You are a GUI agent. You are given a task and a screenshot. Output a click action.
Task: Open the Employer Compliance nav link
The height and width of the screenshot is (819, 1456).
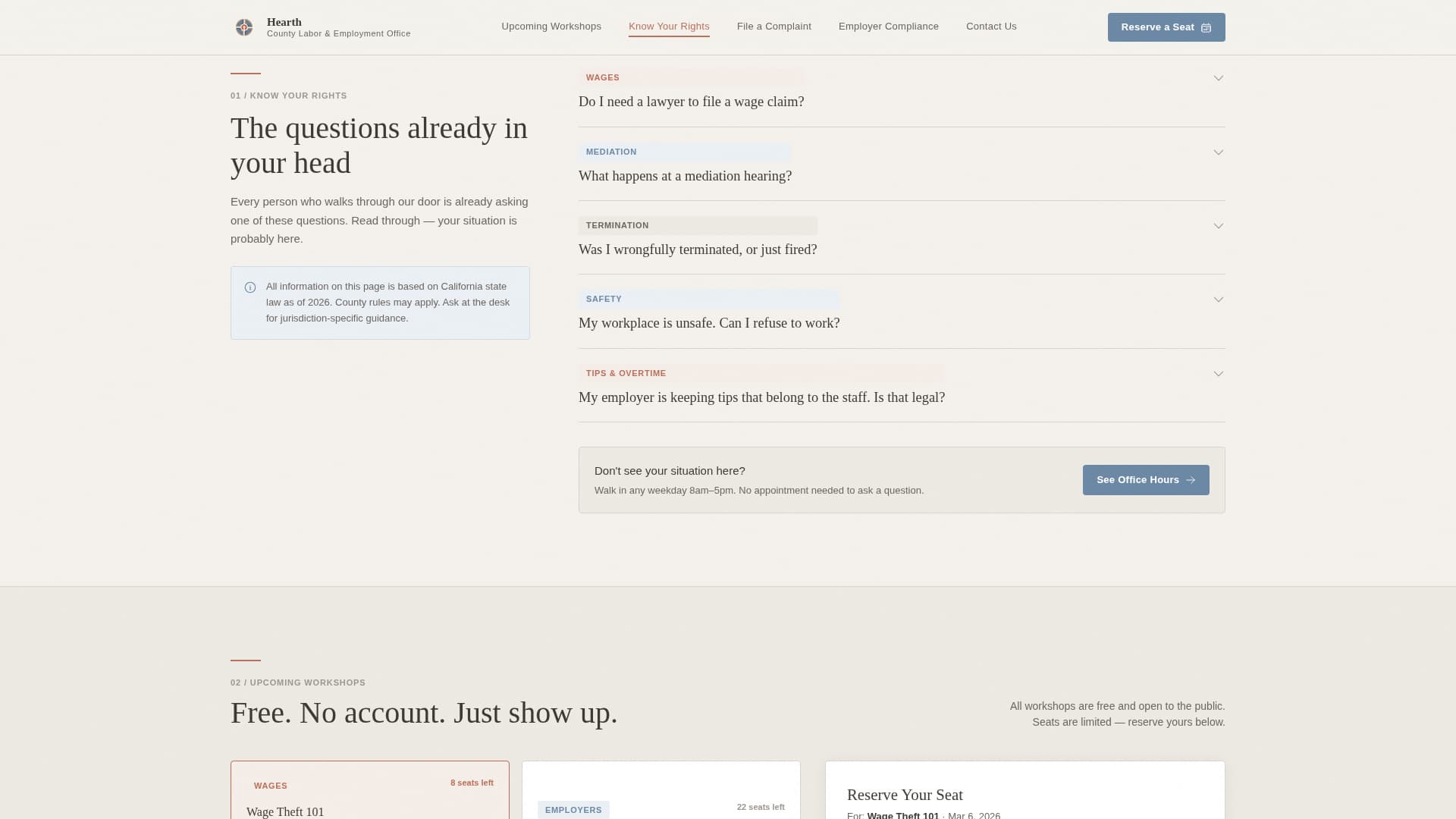click(888, 27)
